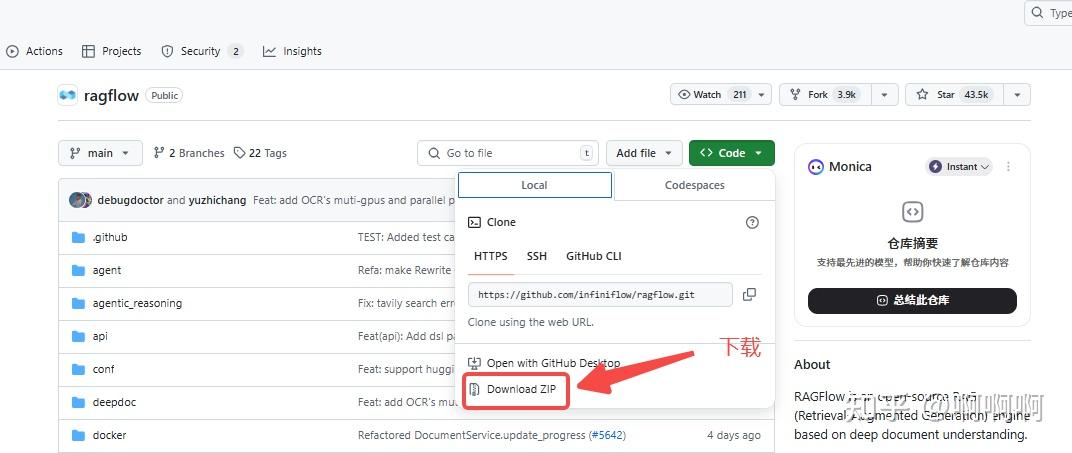Open the Actions tab
1072x453 pixels.
[34, 51]
